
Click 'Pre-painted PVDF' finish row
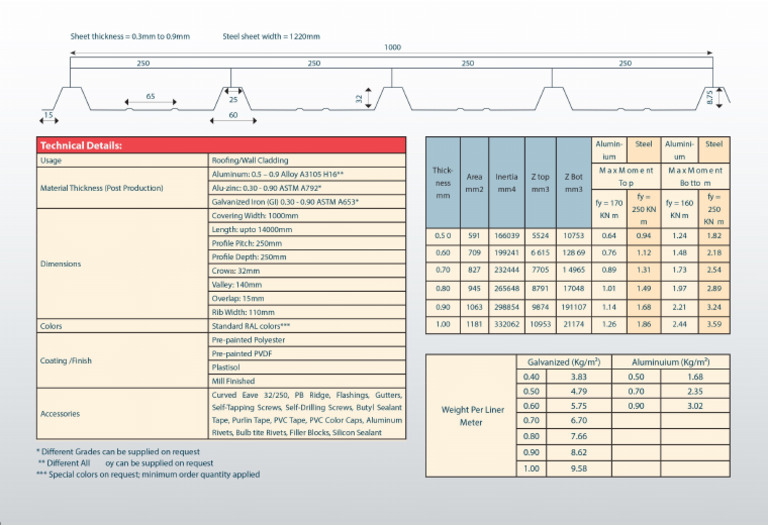[307, 354]
